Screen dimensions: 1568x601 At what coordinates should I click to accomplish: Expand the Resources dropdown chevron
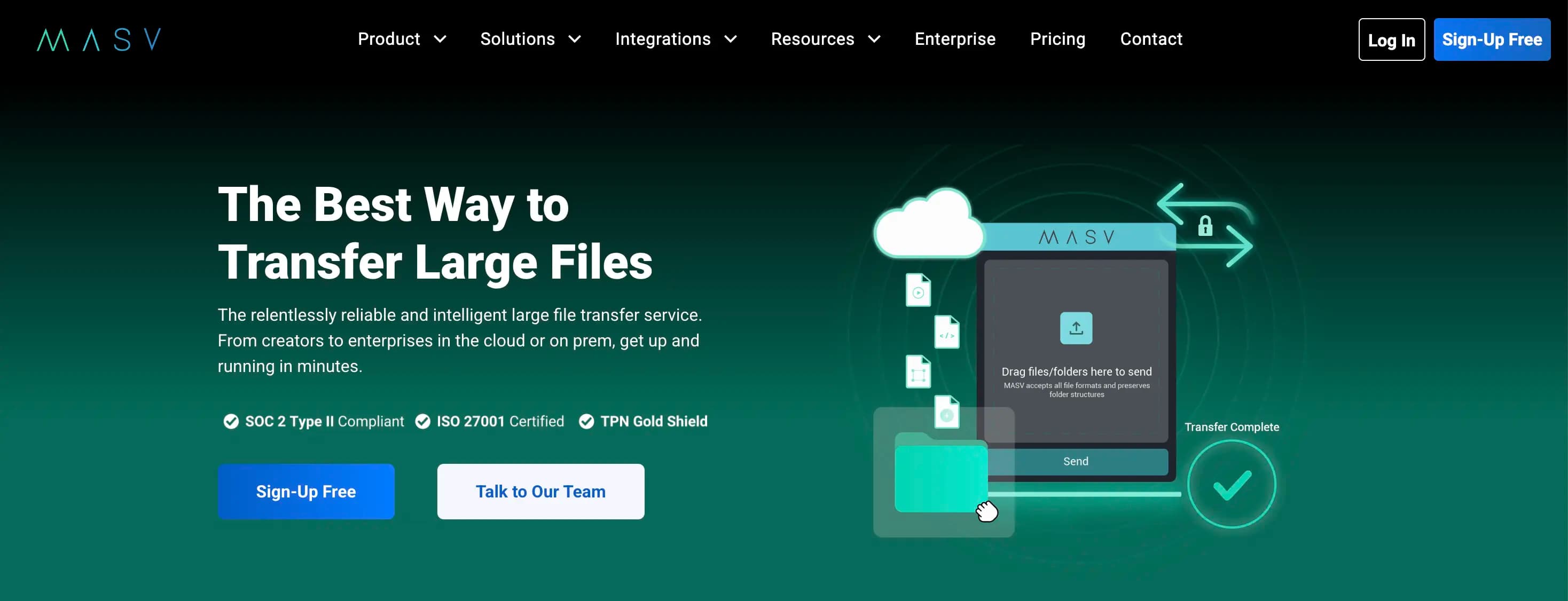[874, 39]
